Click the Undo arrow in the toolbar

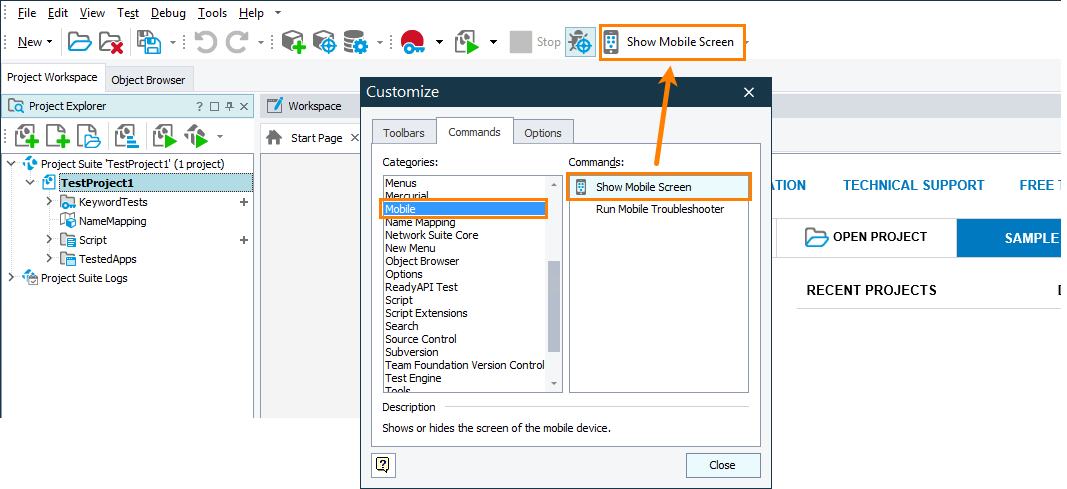click(205, 42)
